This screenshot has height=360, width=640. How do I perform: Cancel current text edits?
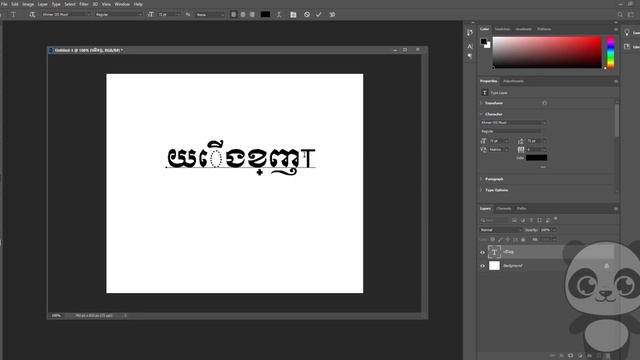click(x=307, y=14)
